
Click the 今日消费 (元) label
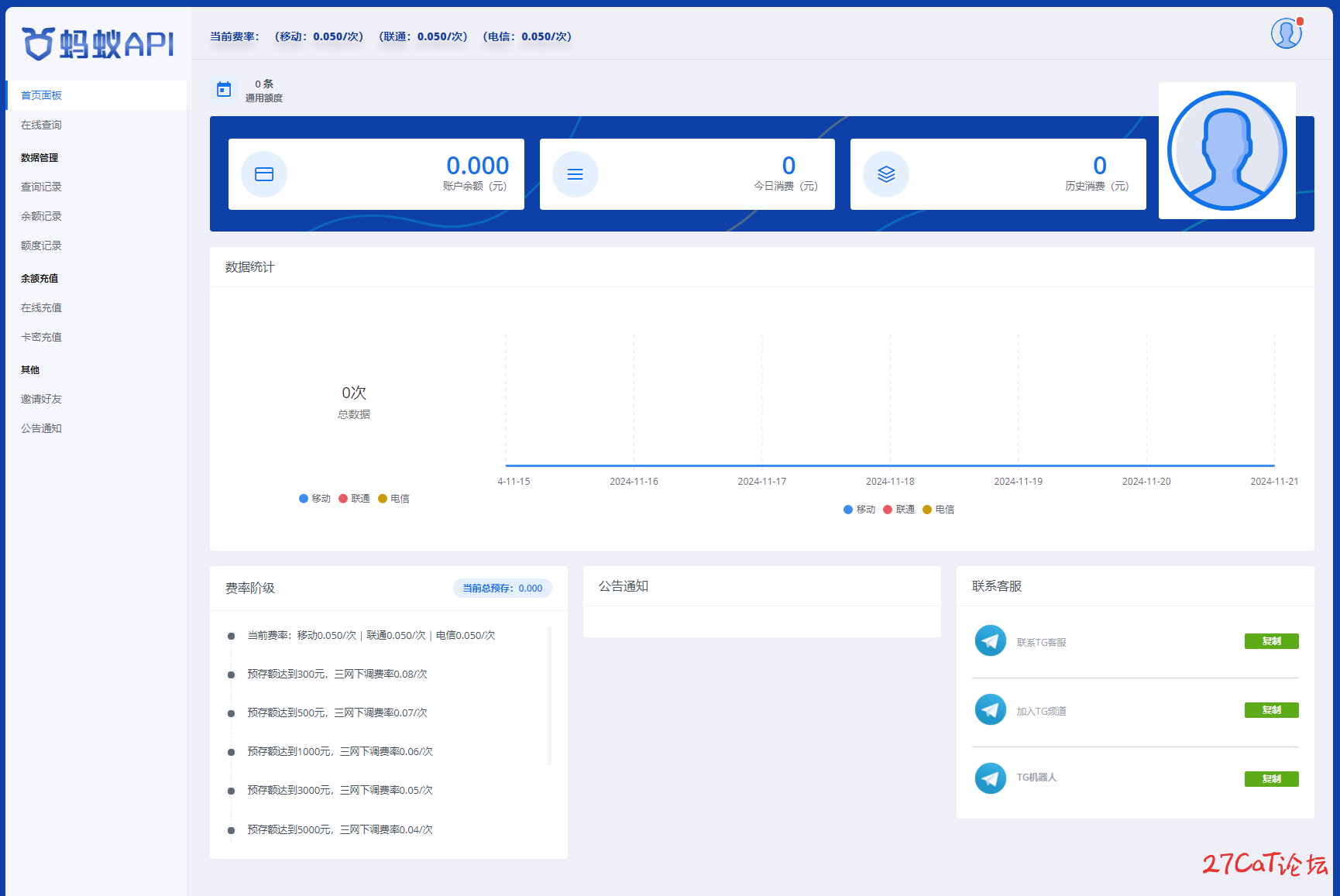(785, 187)
